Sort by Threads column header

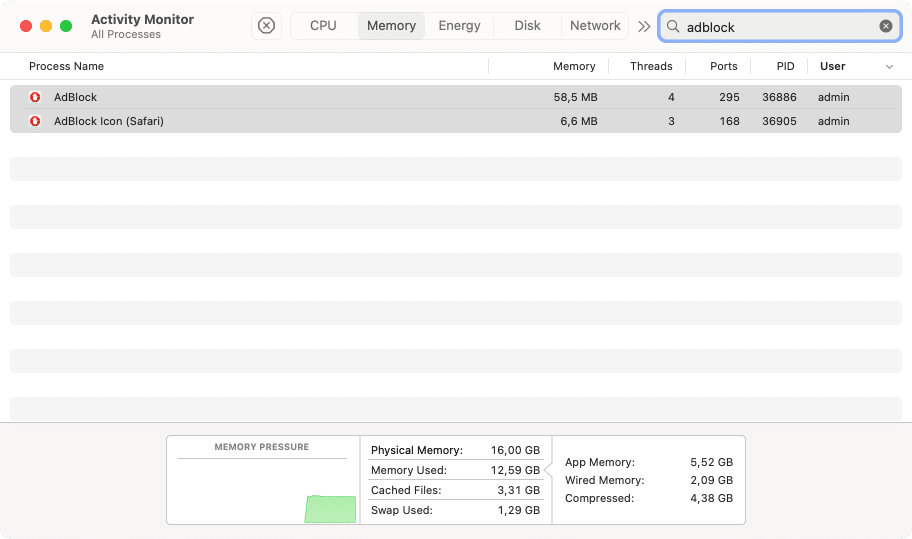click(651, 66)
